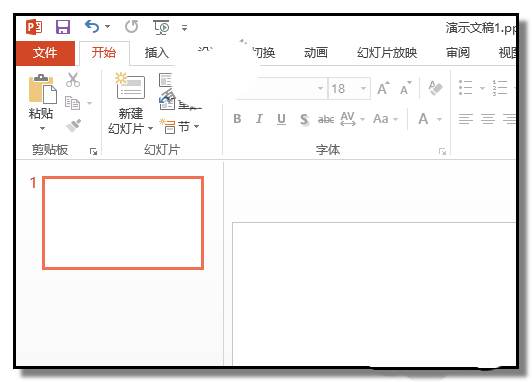Open the 文件 (File) tab
The image size is (532, 382).
click(x=45, y=53)
